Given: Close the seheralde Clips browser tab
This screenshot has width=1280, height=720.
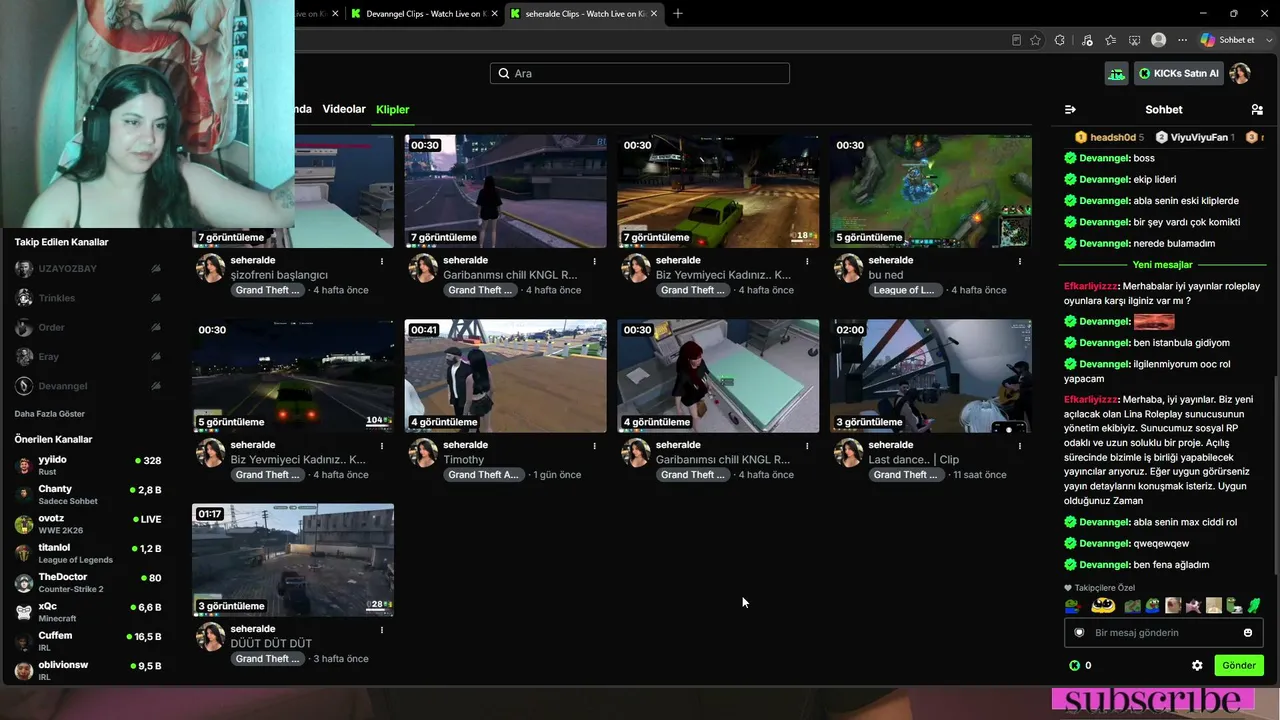Looking at the screenshot, I should (x=654, y=13).
